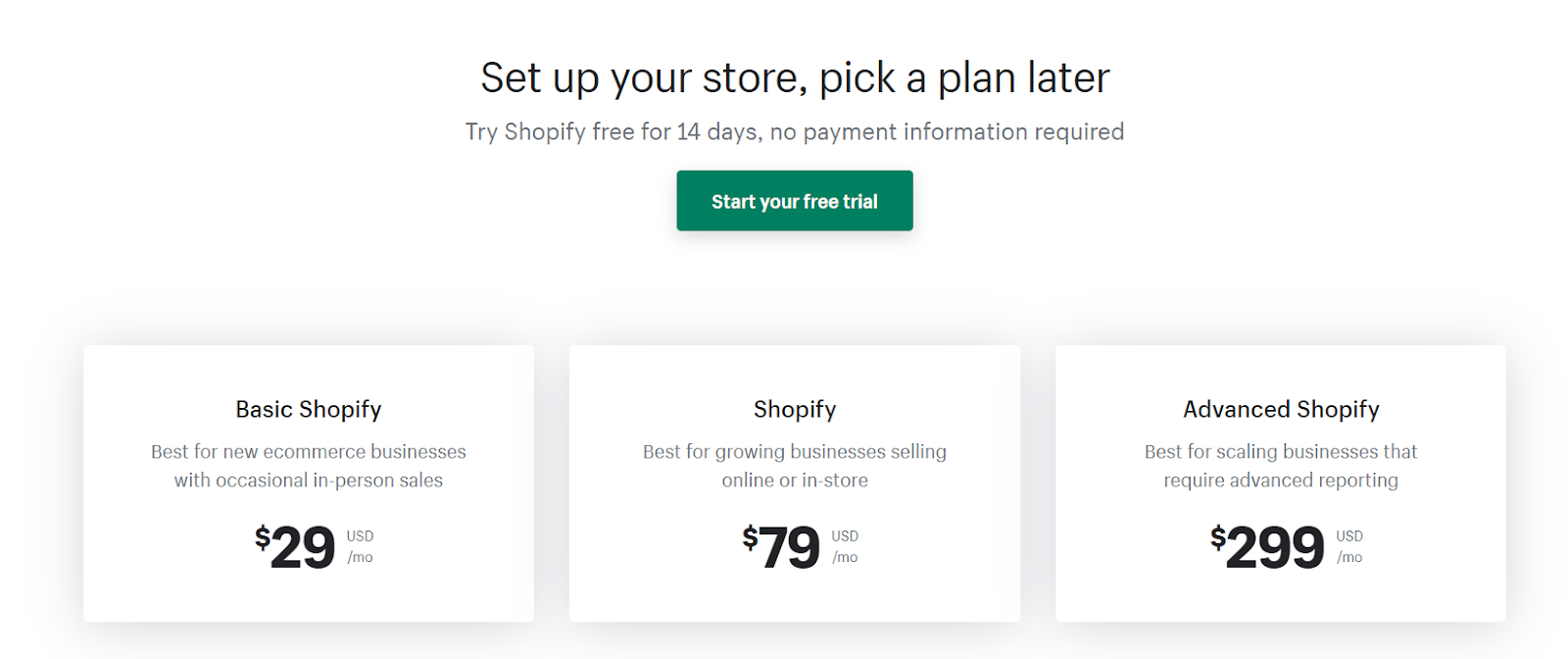This screenshot has width=1568, height=659.
Task: Open the middle Shopify pricing card
Action: click(795, 482)
